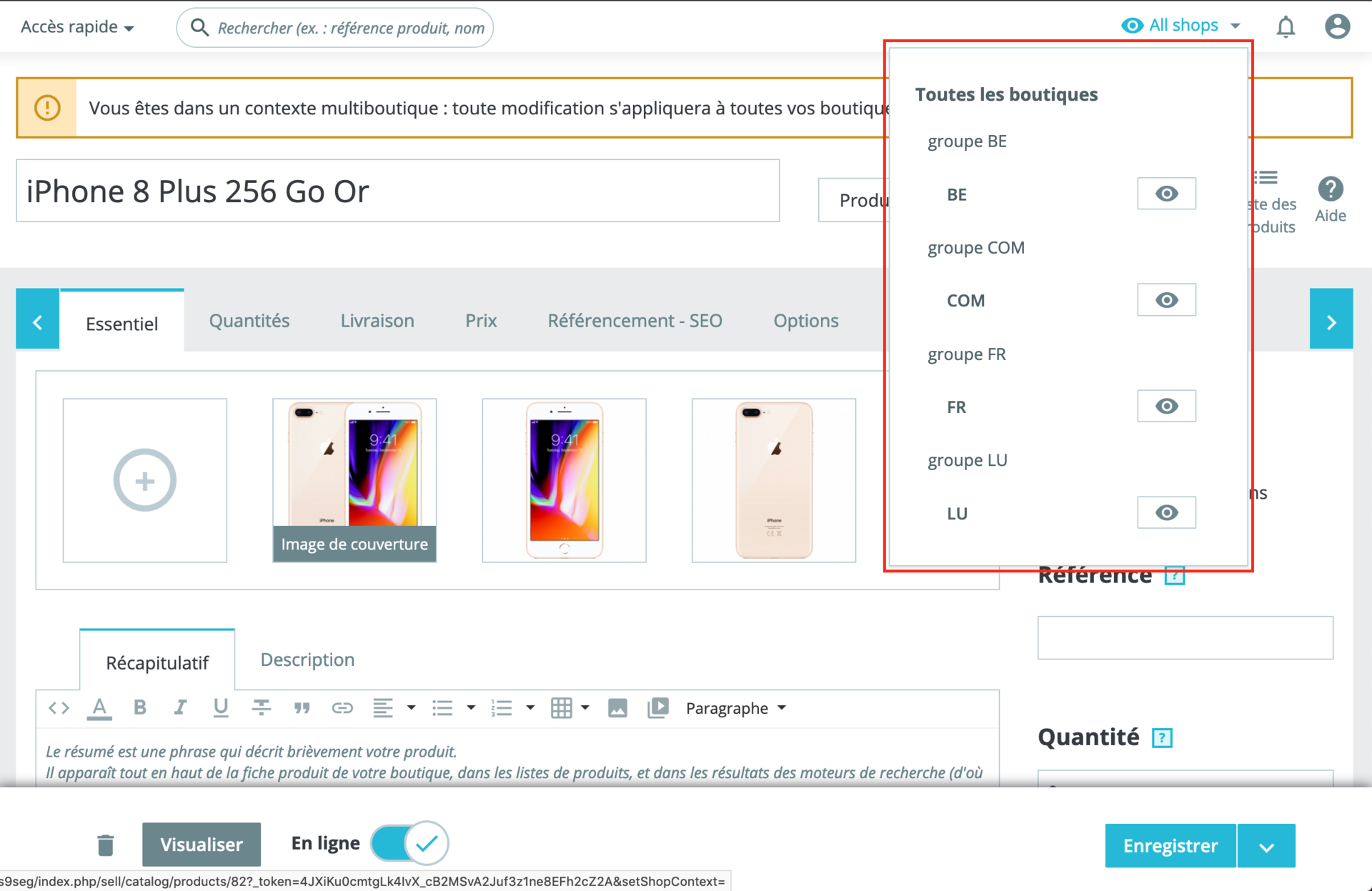Click the insert image icon in editor
Viewport: 1372px width, 891px height.
point(617,707)
